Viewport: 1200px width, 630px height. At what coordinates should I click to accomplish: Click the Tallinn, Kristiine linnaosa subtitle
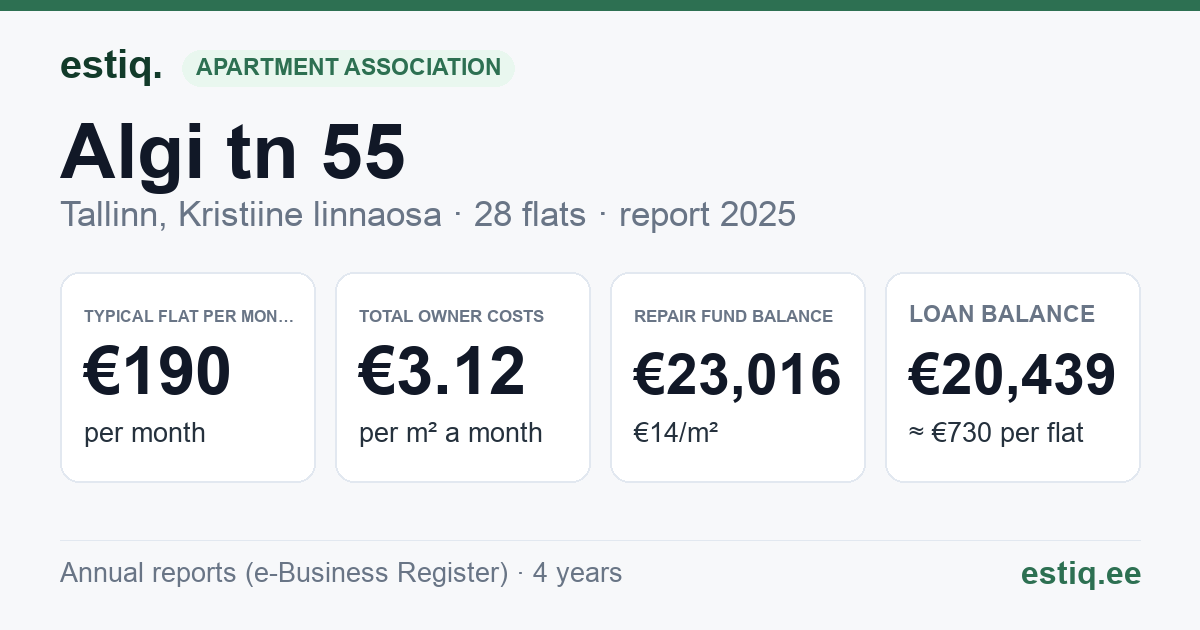tap(251, 214)
